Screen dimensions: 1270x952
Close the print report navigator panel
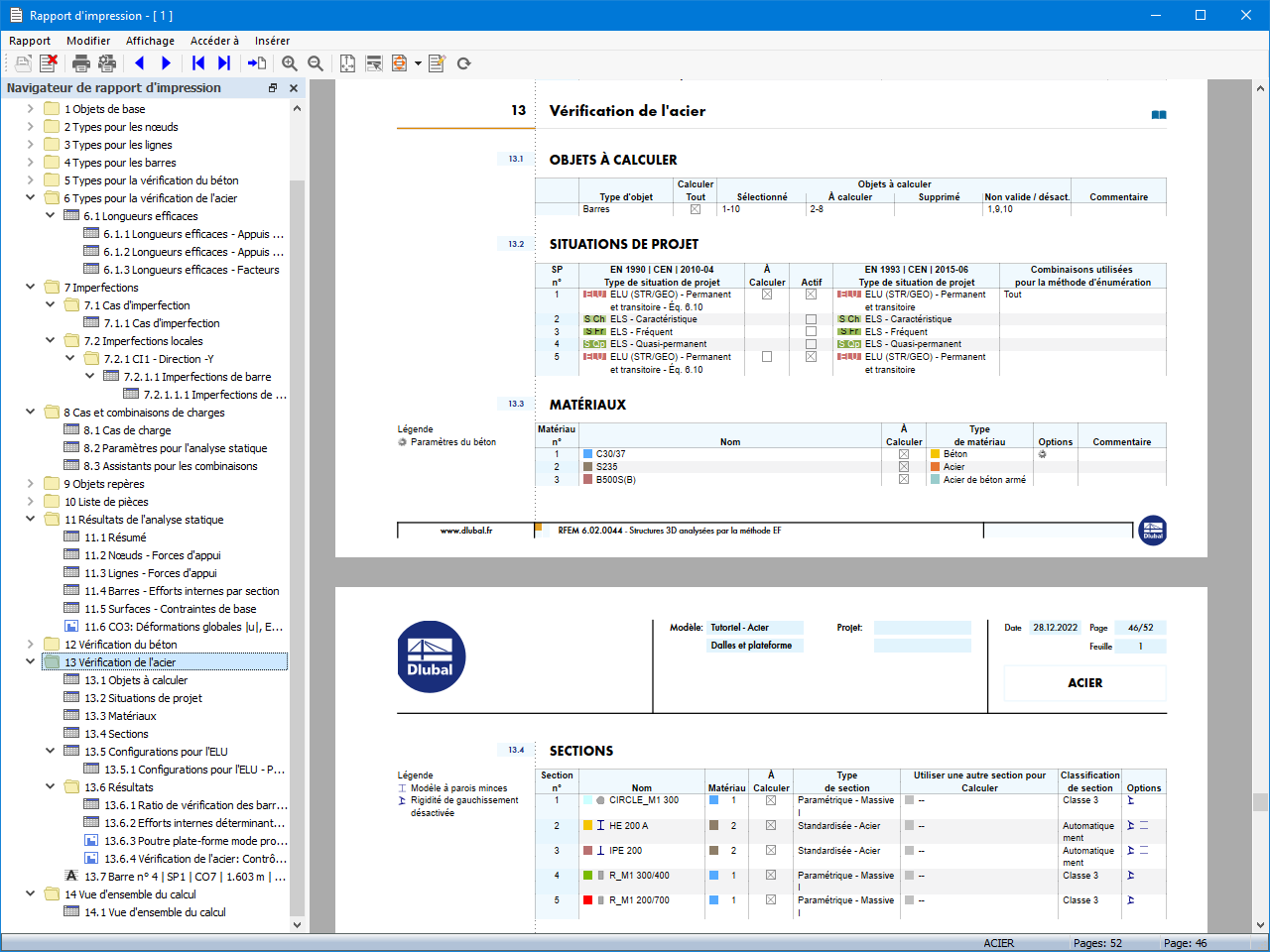tap(294, 88)
